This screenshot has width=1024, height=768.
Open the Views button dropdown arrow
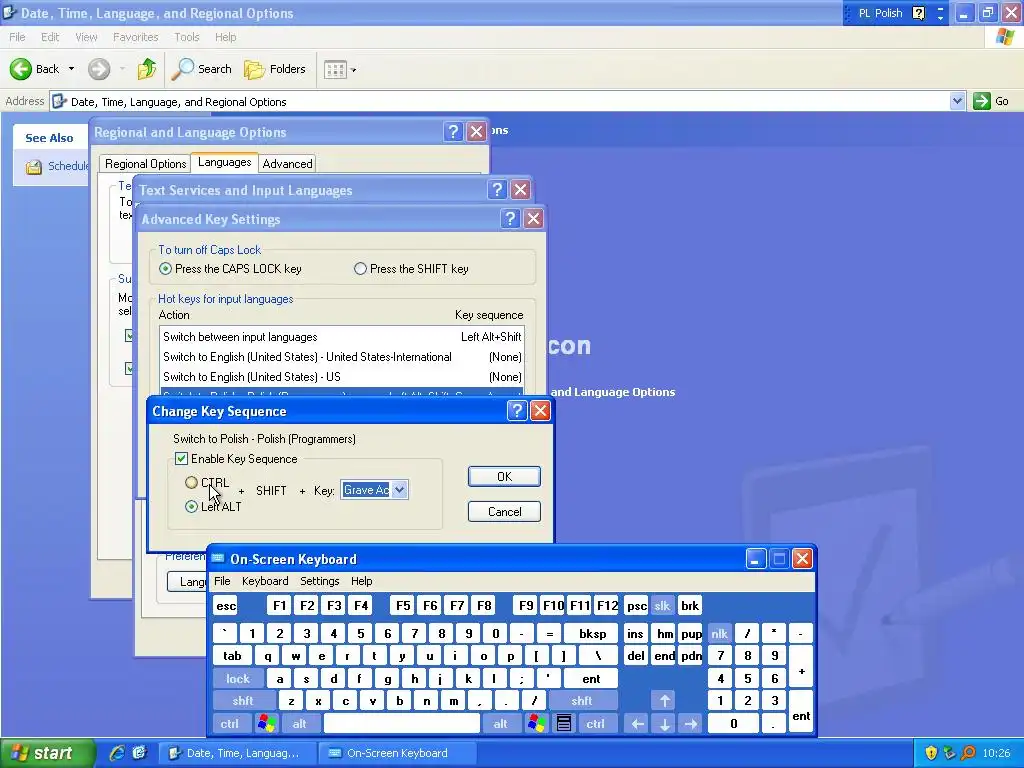(x=353, y=69)
